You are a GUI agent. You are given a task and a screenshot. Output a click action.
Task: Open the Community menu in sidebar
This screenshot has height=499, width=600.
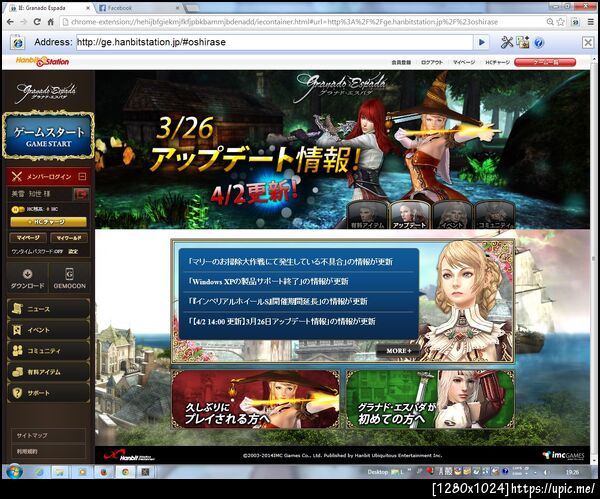click(48, 351)
